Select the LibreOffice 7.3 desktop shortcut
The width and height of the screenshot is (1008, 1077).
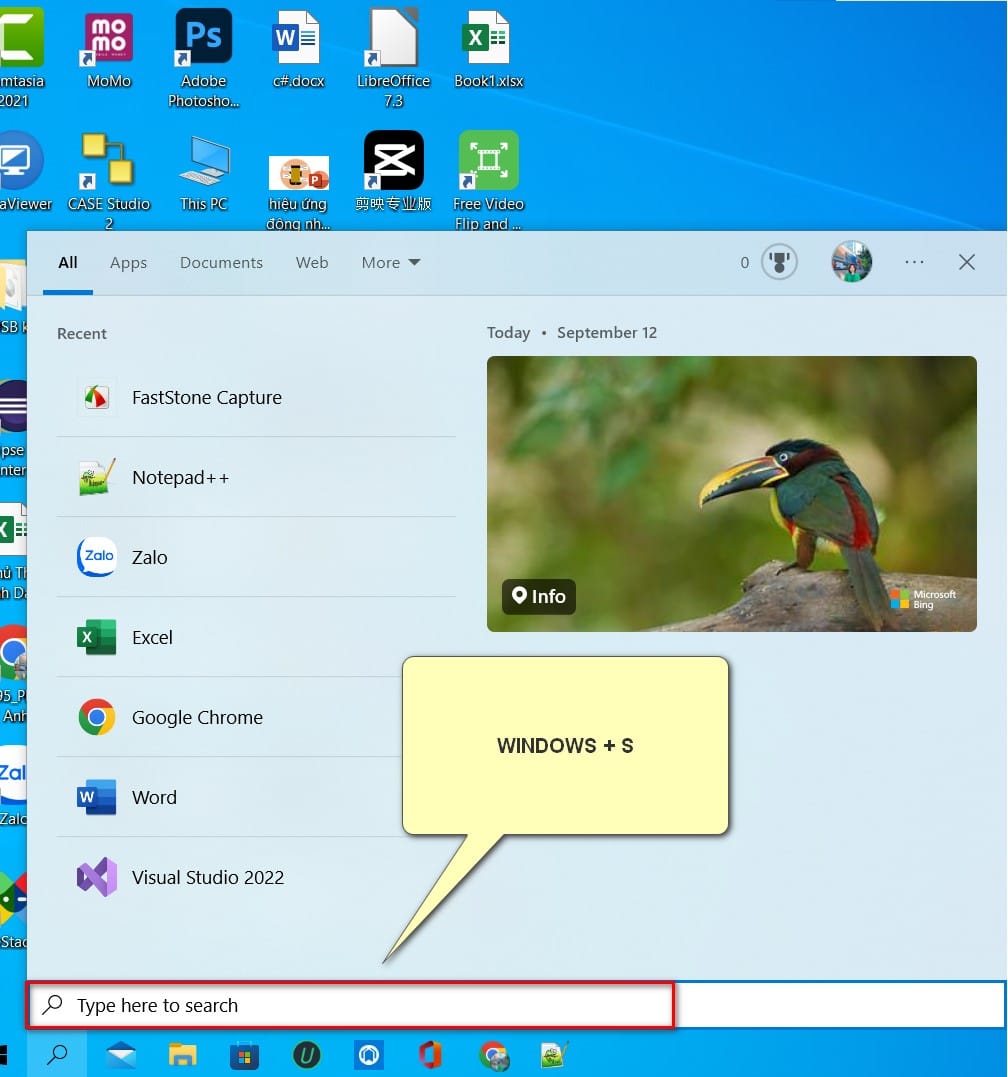[393, 59]
